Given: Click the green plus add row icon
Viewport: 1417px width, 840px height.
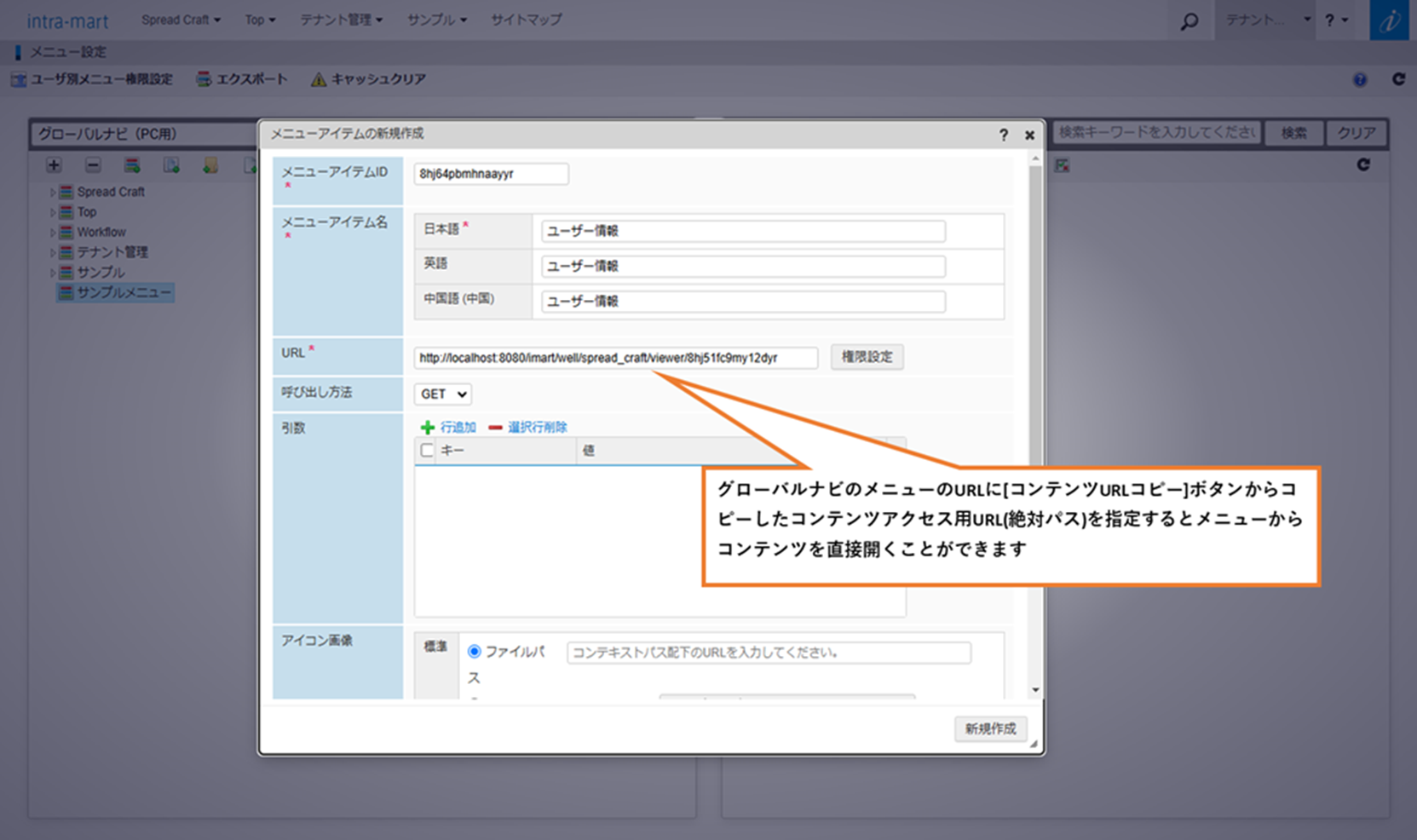Looking at the screenshot, I should click(428, 428).
